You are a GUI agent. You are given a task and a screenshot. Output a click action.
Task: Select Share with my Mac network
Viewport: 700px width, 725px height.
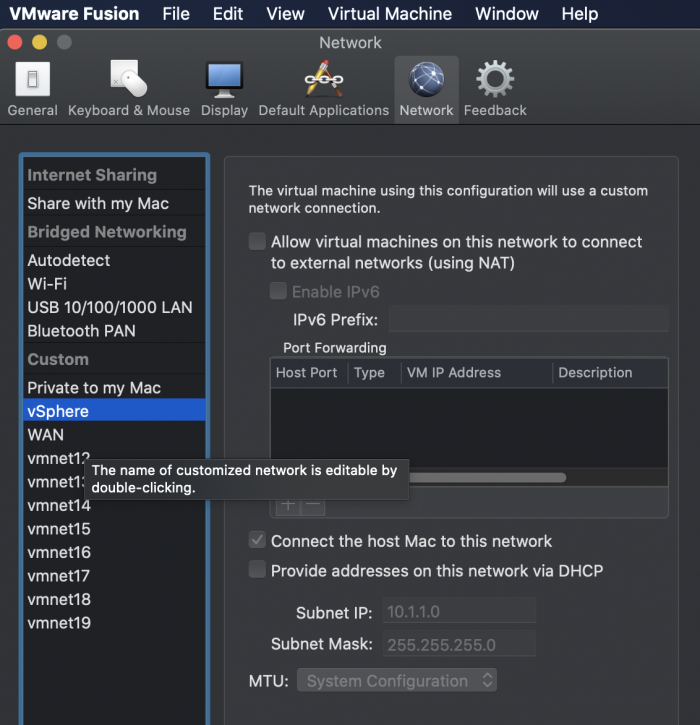(x=114, y=203)
